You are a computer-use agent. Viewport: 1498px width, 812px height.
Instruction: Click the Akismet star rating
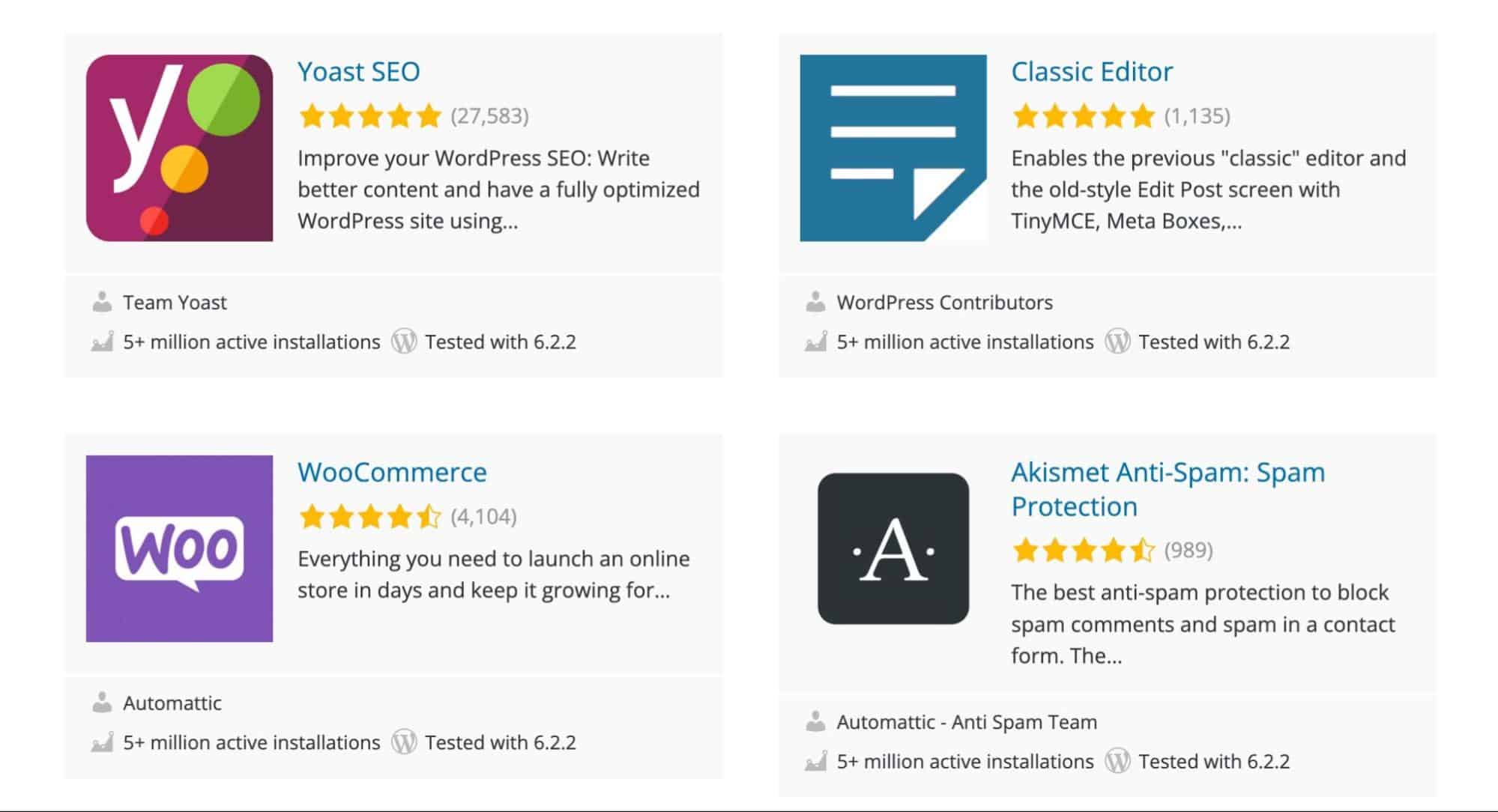click(x=1083, y=551)
